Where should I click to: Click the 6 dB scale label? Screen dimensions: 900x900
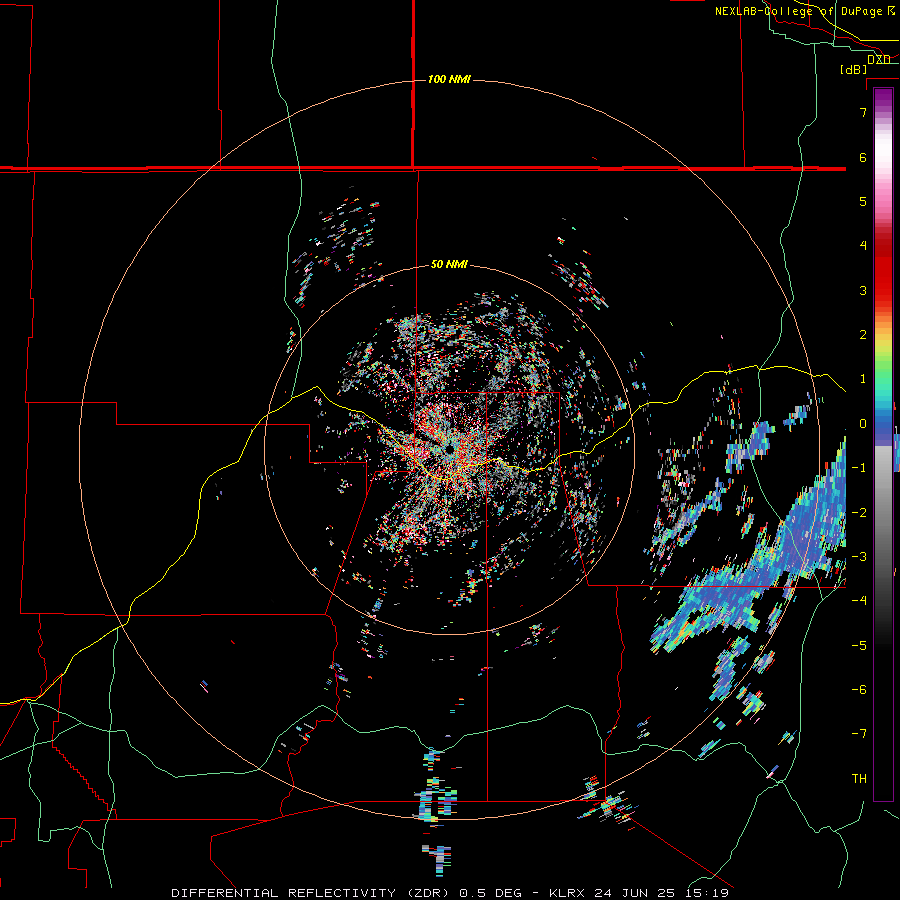click(x=863, y=157)
